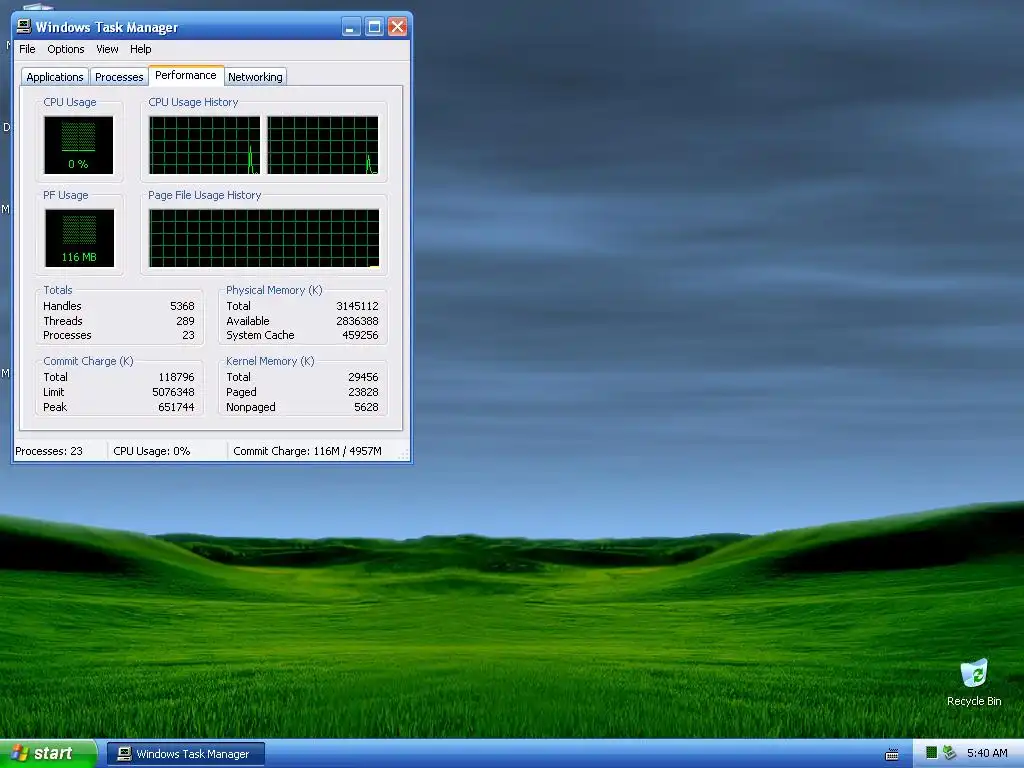Open the File menu
The width and height of the screenshot is (1024, 768).
[x=27, y=49]
